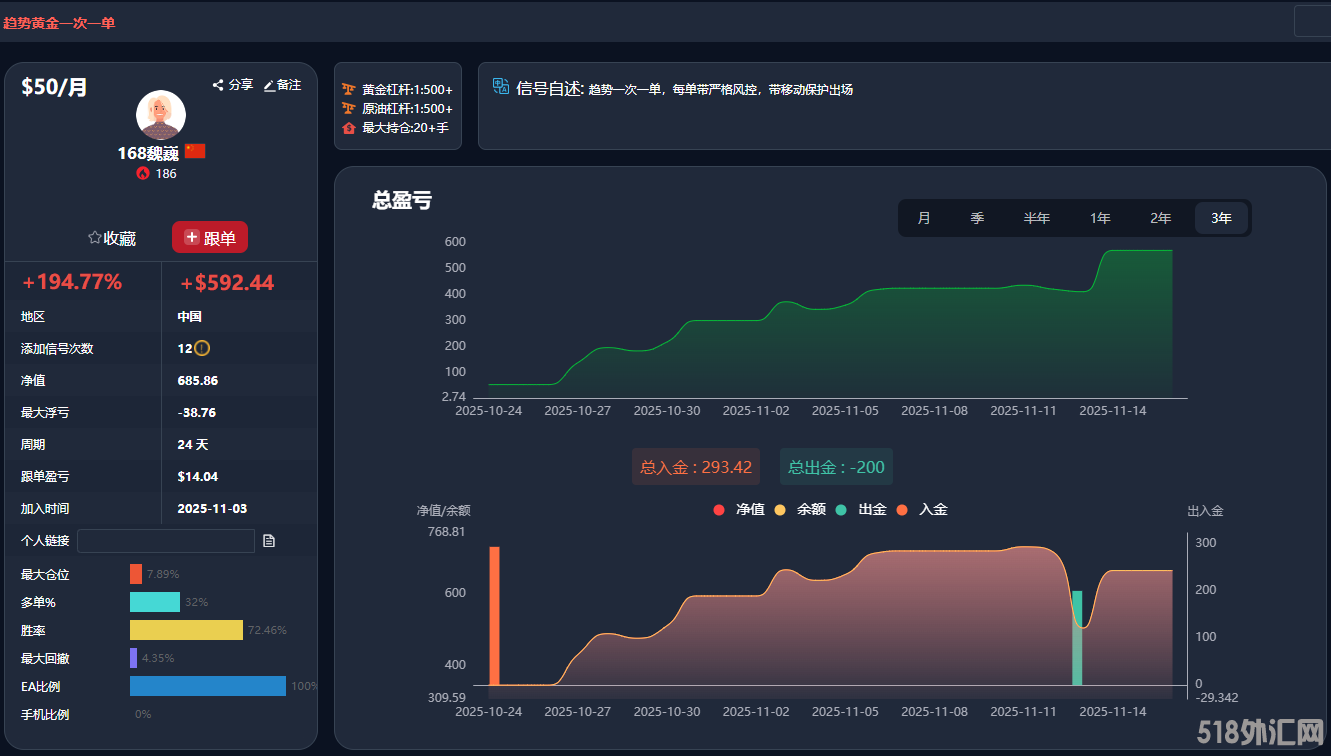Click the 胜率 yellow progress bar
1331x756 pixels.
(186, 630)
